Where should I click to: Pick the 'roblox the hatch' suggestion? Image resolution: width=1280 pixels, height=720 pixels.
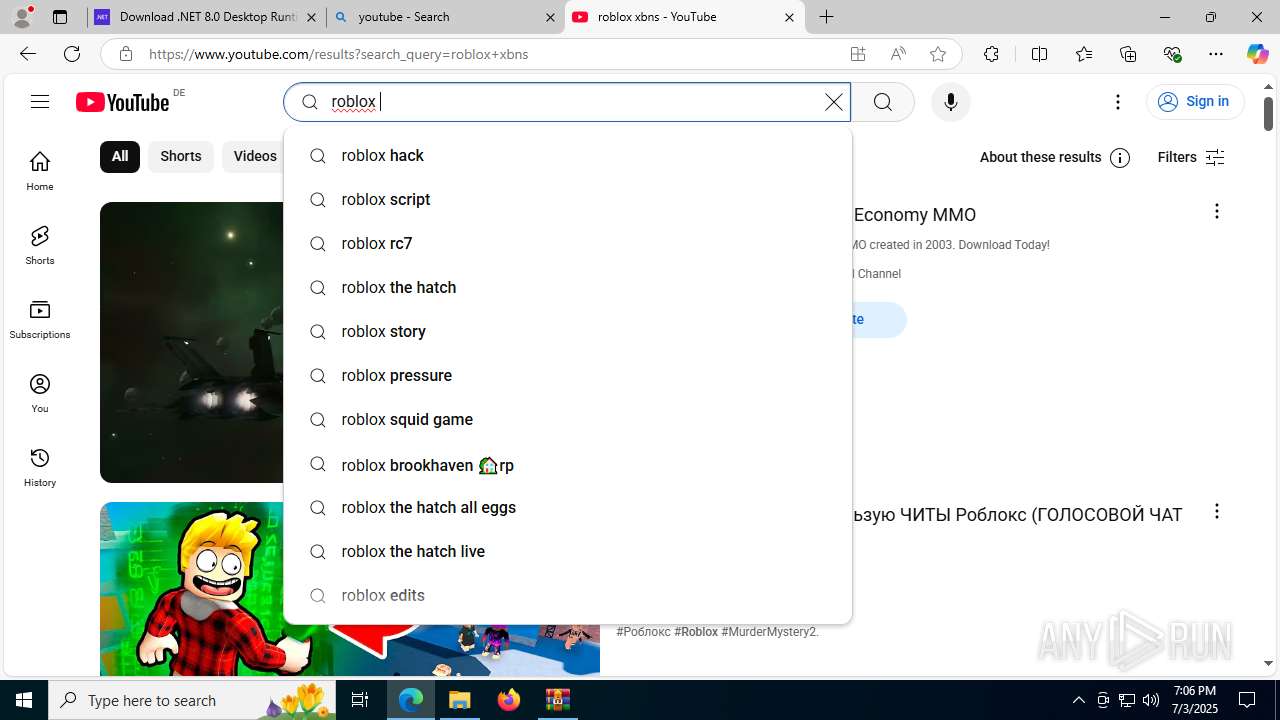pyautogui.click(x=568, y=287)
